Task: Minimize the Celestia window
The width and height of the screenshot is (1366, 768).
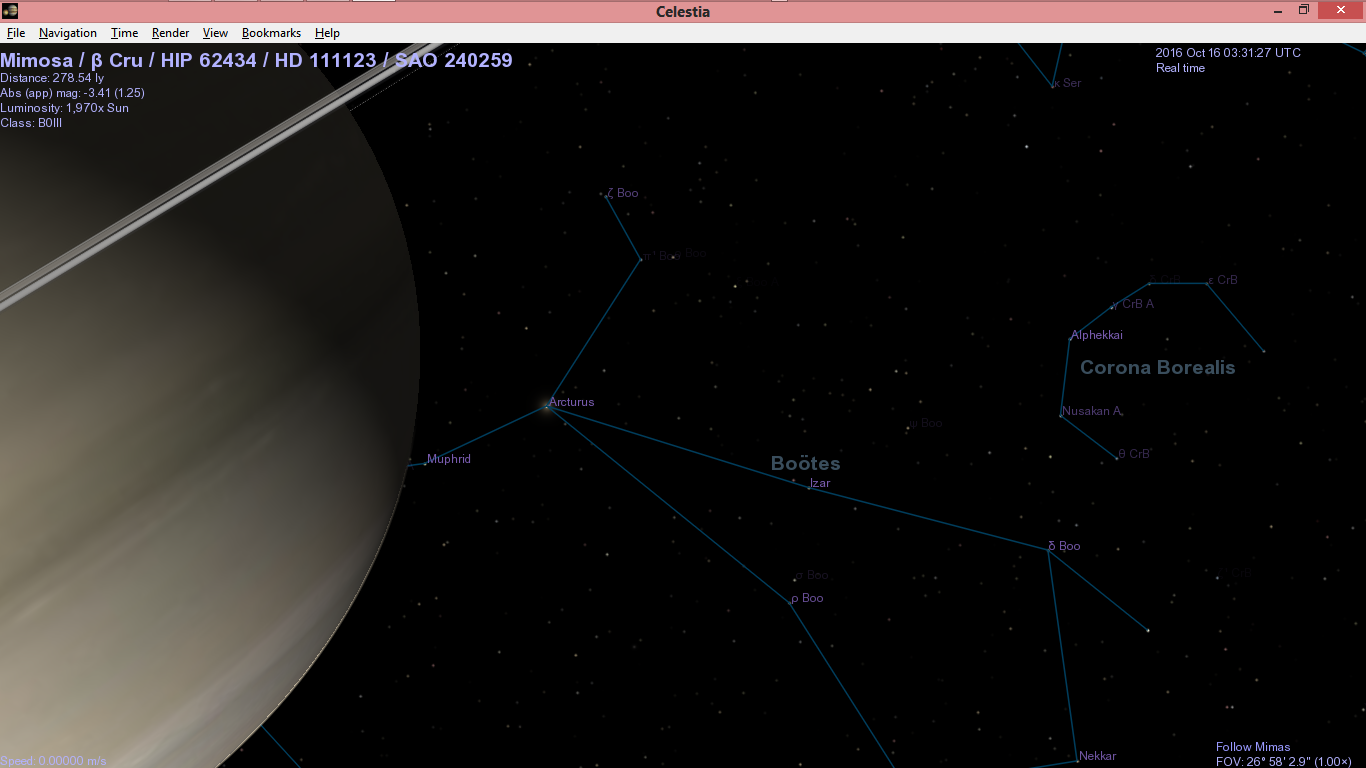Action: tap(1277, 10)
